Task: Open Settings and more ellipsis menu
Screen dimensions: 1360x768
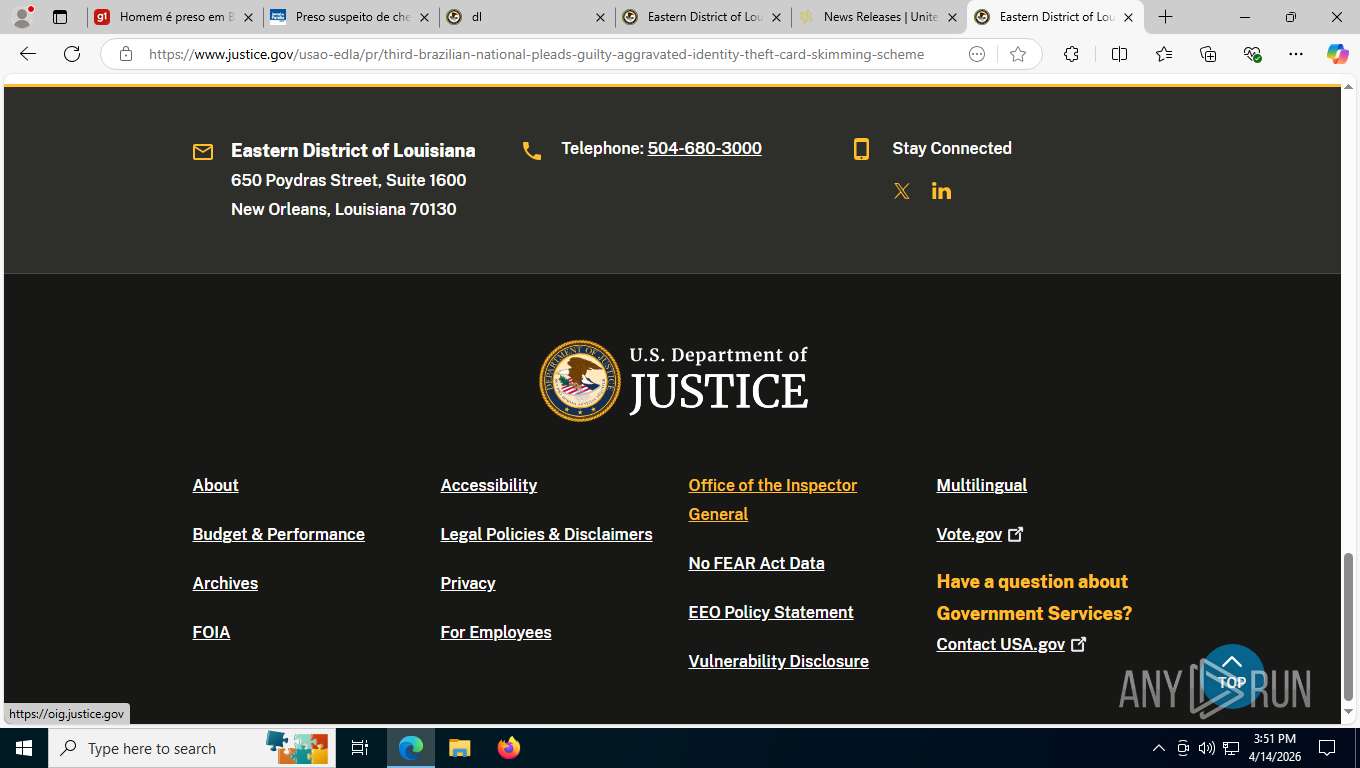Action: (x=1296, y=54)
